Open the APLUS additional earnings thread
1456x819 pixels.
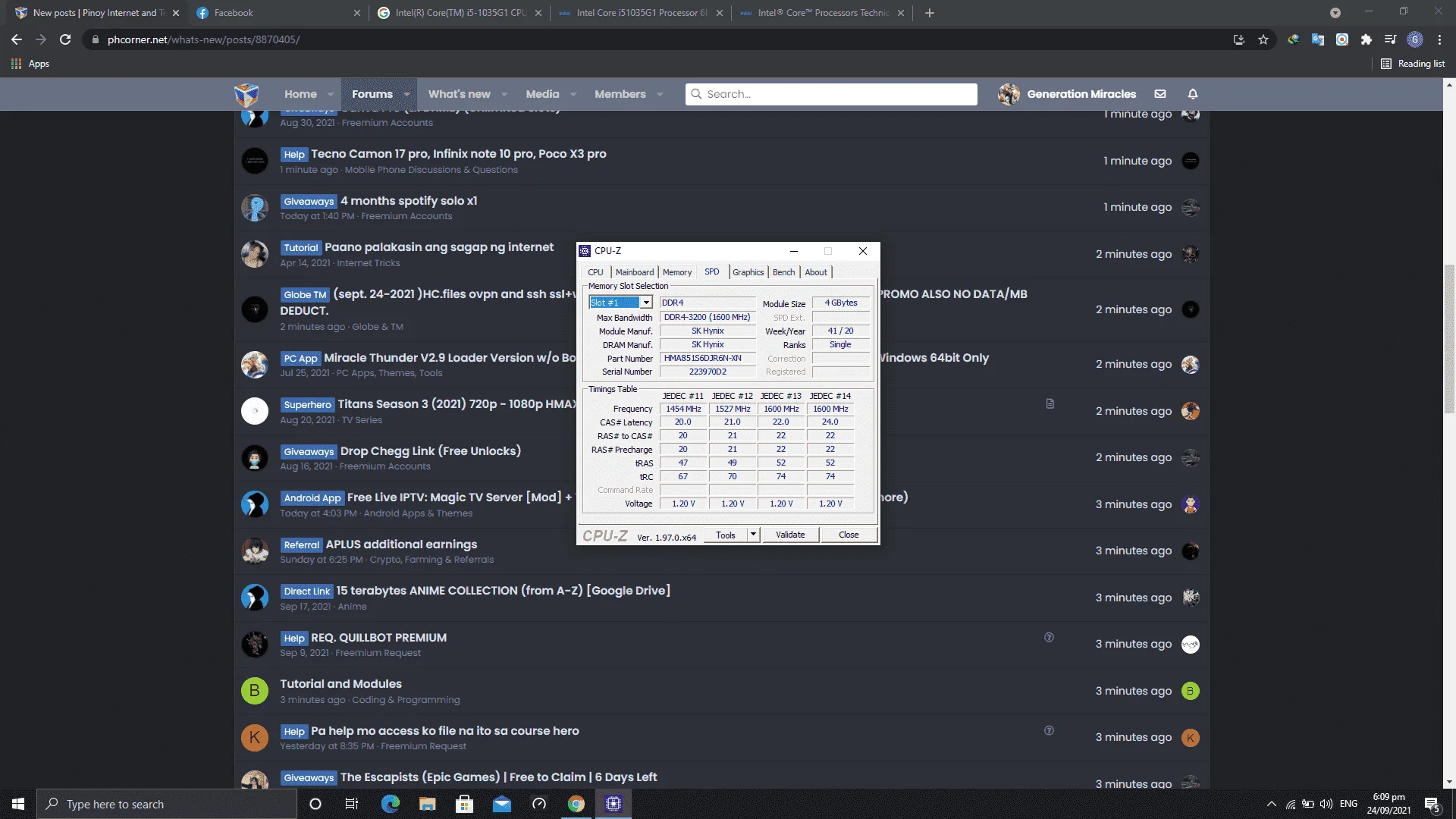click(x=401, y=544)
